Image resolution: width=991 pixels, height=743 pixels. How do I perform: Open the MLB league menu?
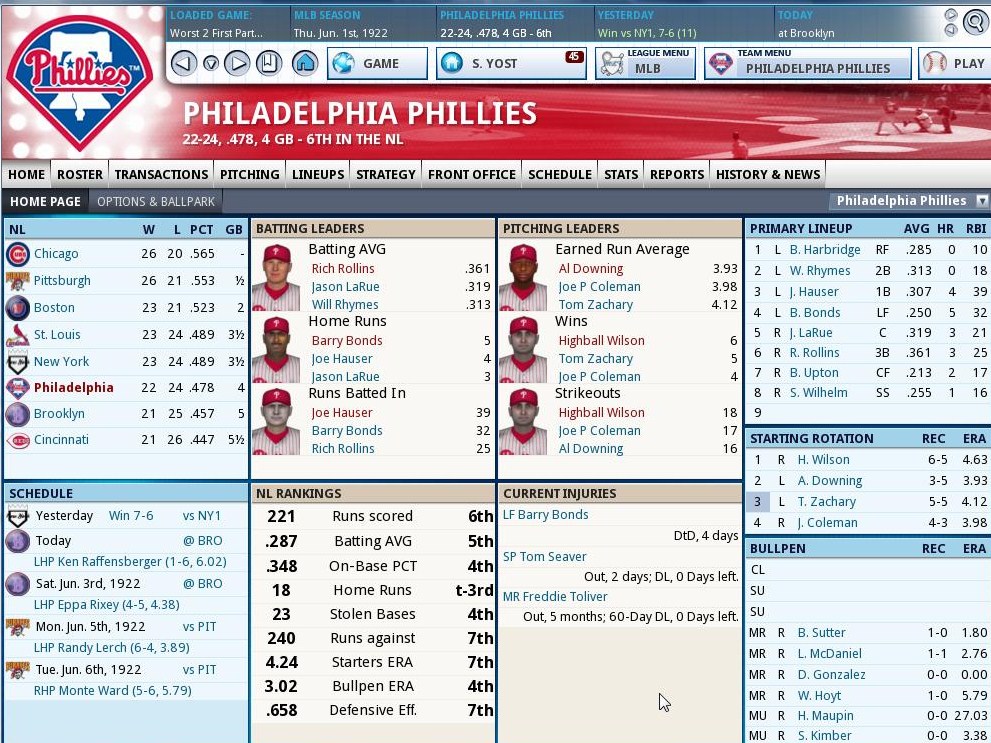pyautogui.click(x=645, y=64)
